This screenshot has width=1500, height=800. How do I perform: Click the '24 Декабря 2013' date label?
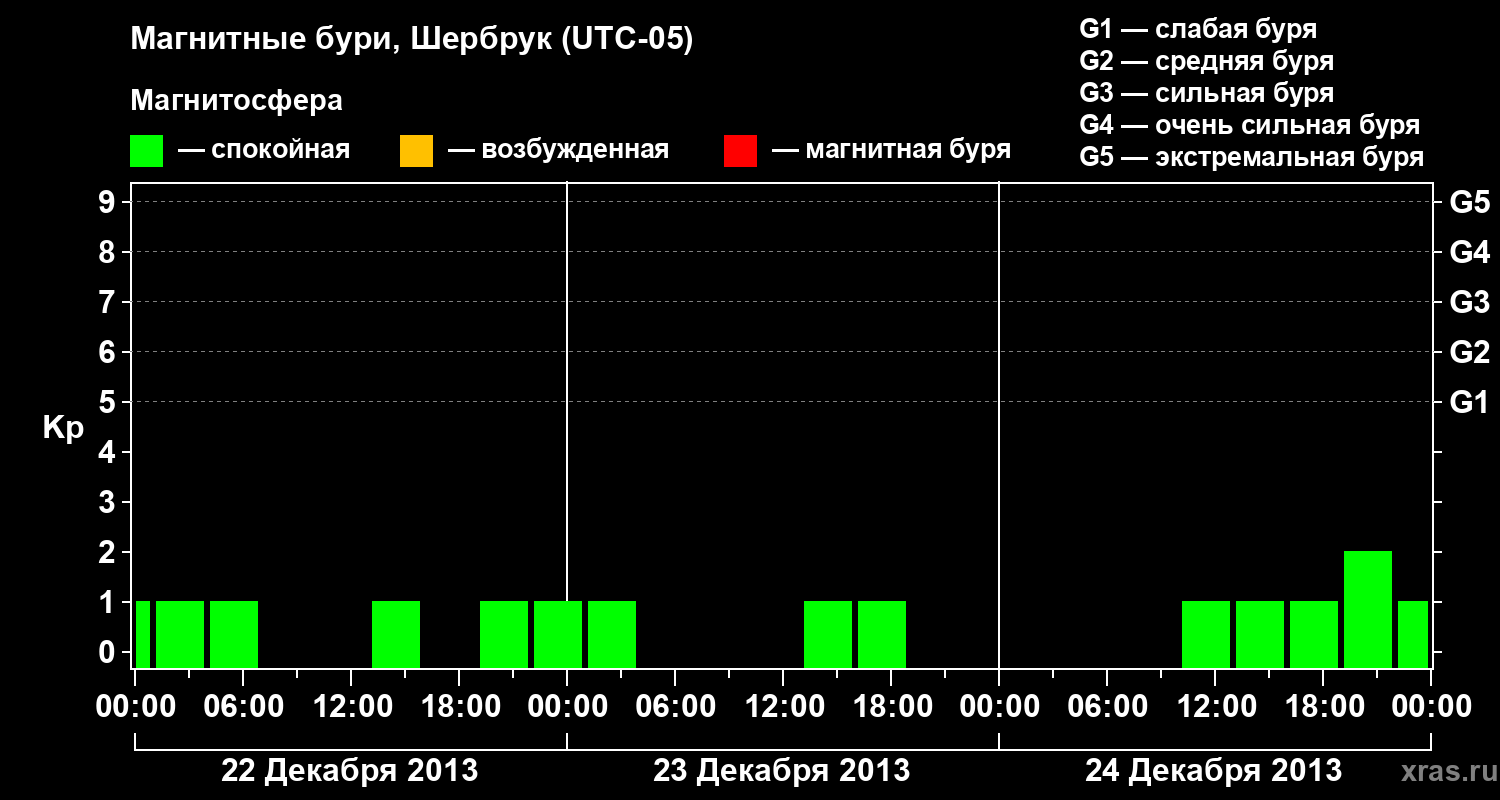point(1213,770)
